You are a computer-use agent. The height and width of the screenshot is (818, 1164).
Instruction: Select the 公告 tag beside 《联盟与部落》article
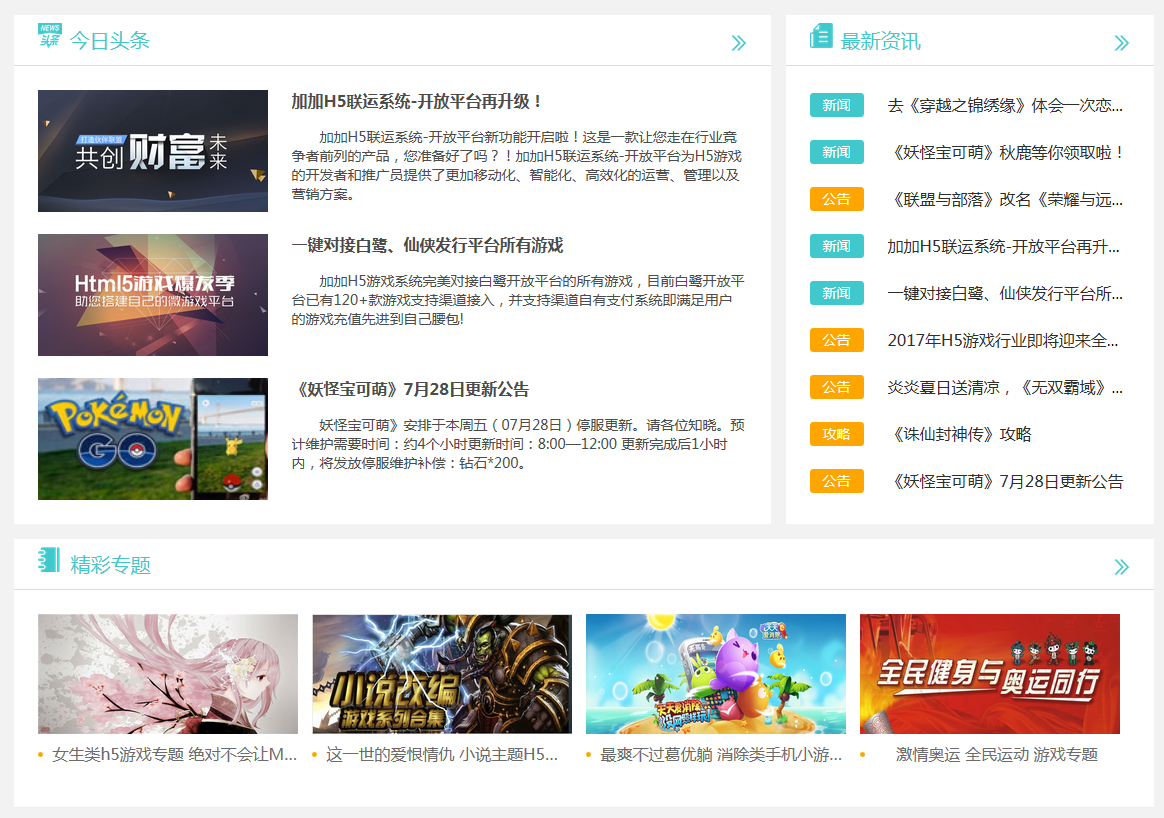[x=836, y=199]
